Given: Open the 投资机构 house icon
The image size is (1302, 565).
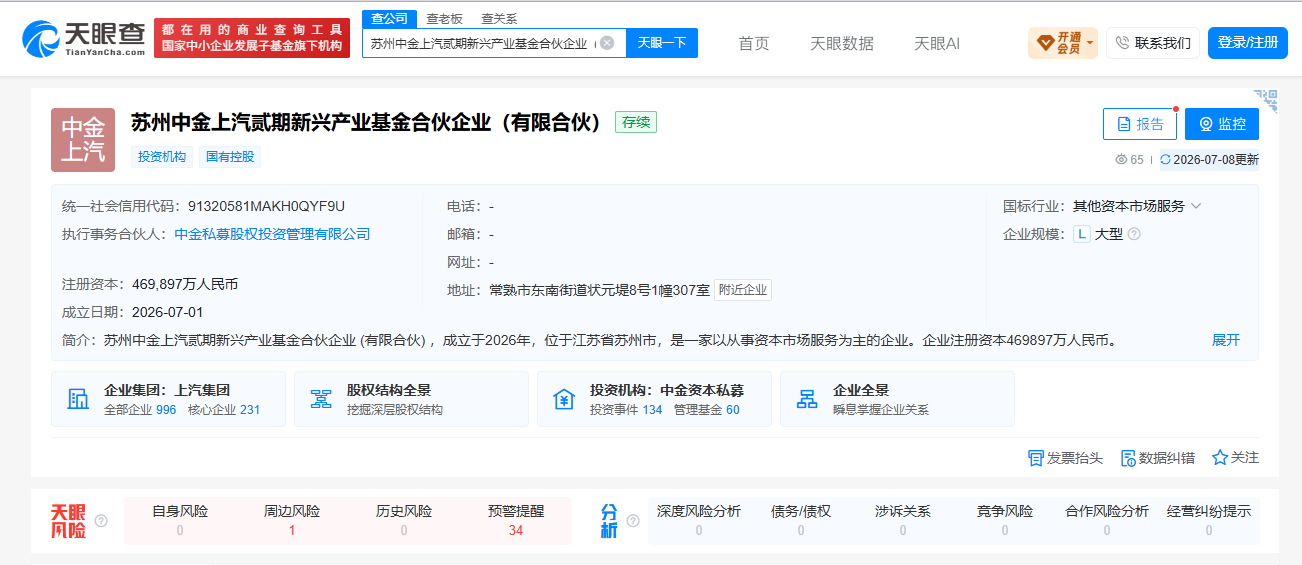Looking at the screenshot, I should coord(564,399).
